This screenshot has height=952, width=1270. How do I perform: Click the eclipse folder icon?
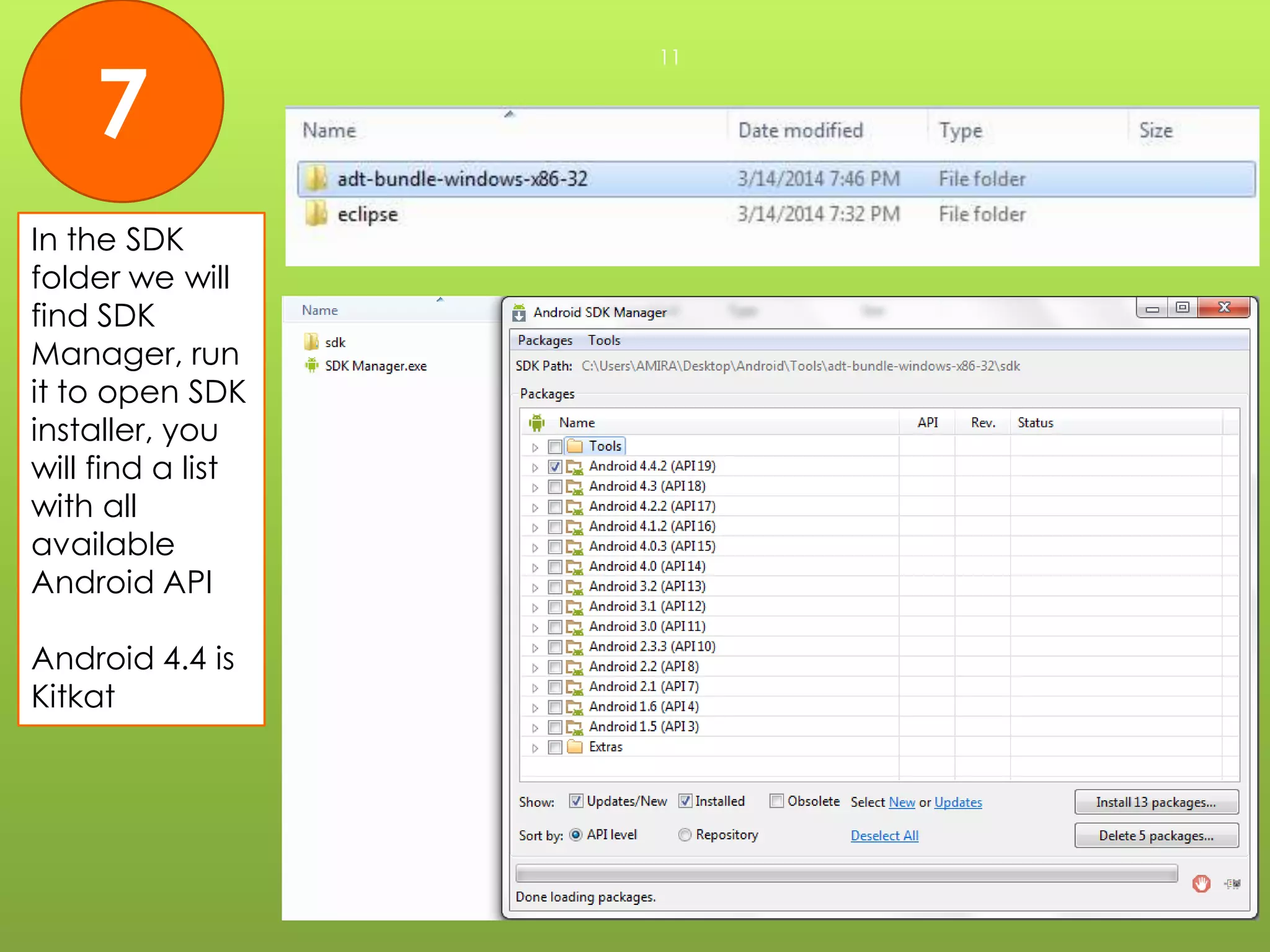316,214
